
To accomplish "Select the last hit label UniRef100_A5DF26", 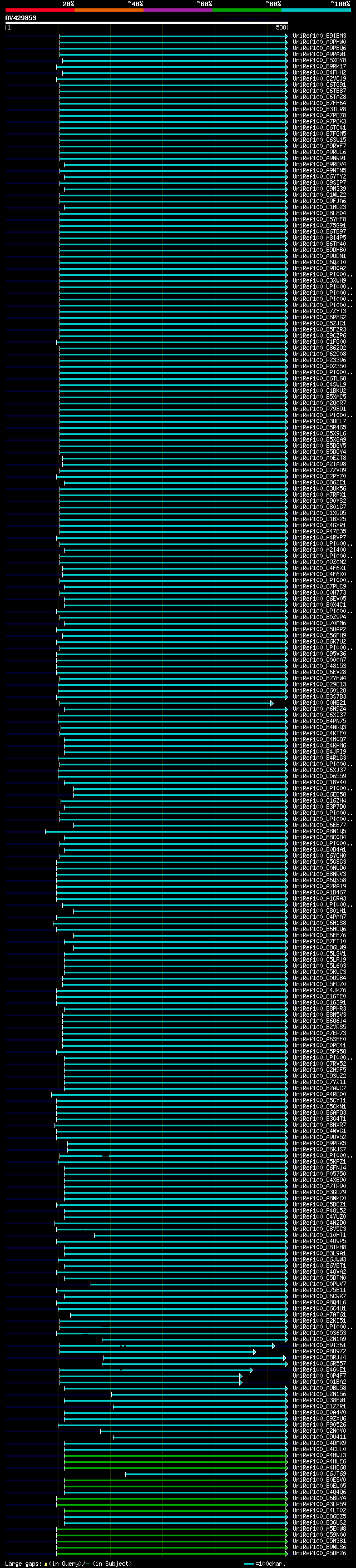I will (x=319, y=1554).
